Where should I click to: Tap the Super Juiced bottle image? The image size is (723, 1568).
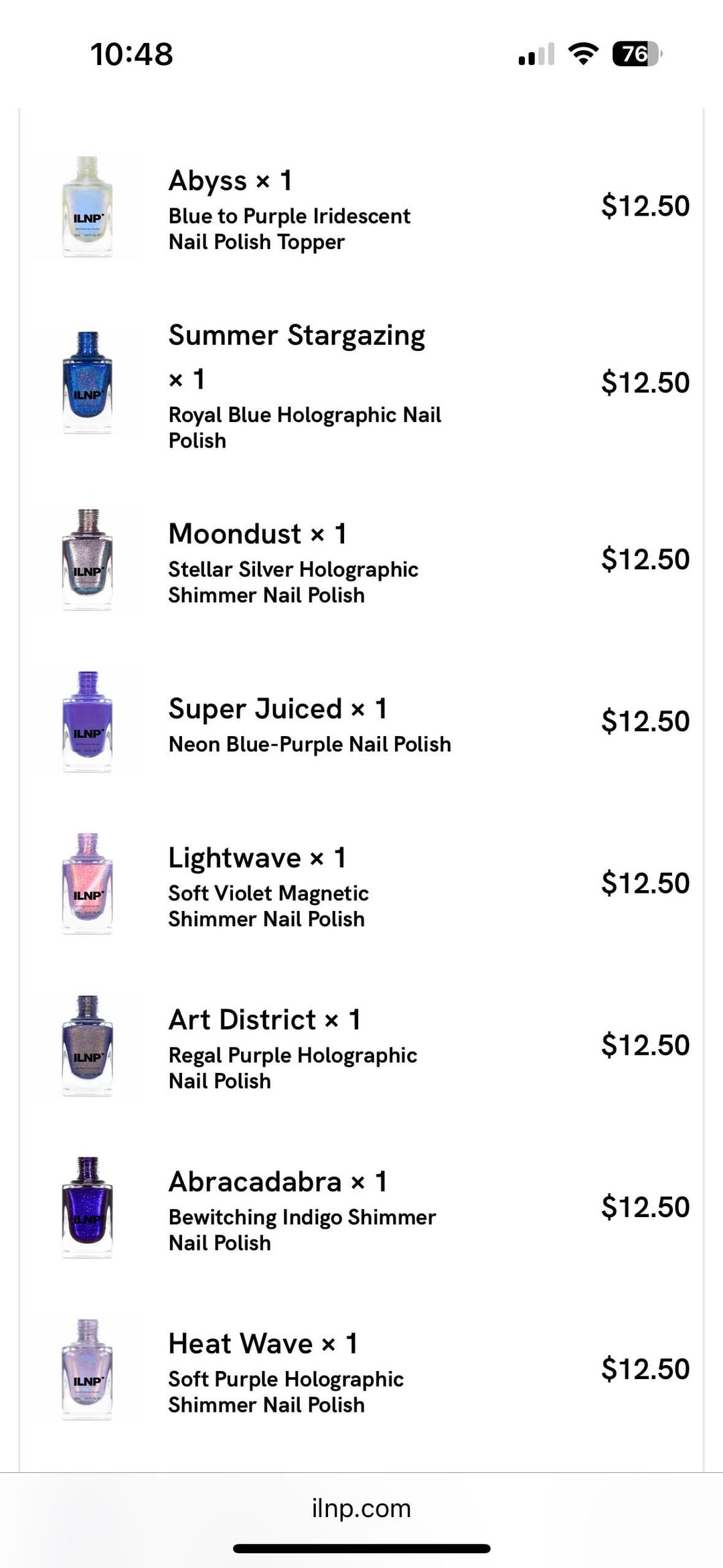tap(88, 721)
